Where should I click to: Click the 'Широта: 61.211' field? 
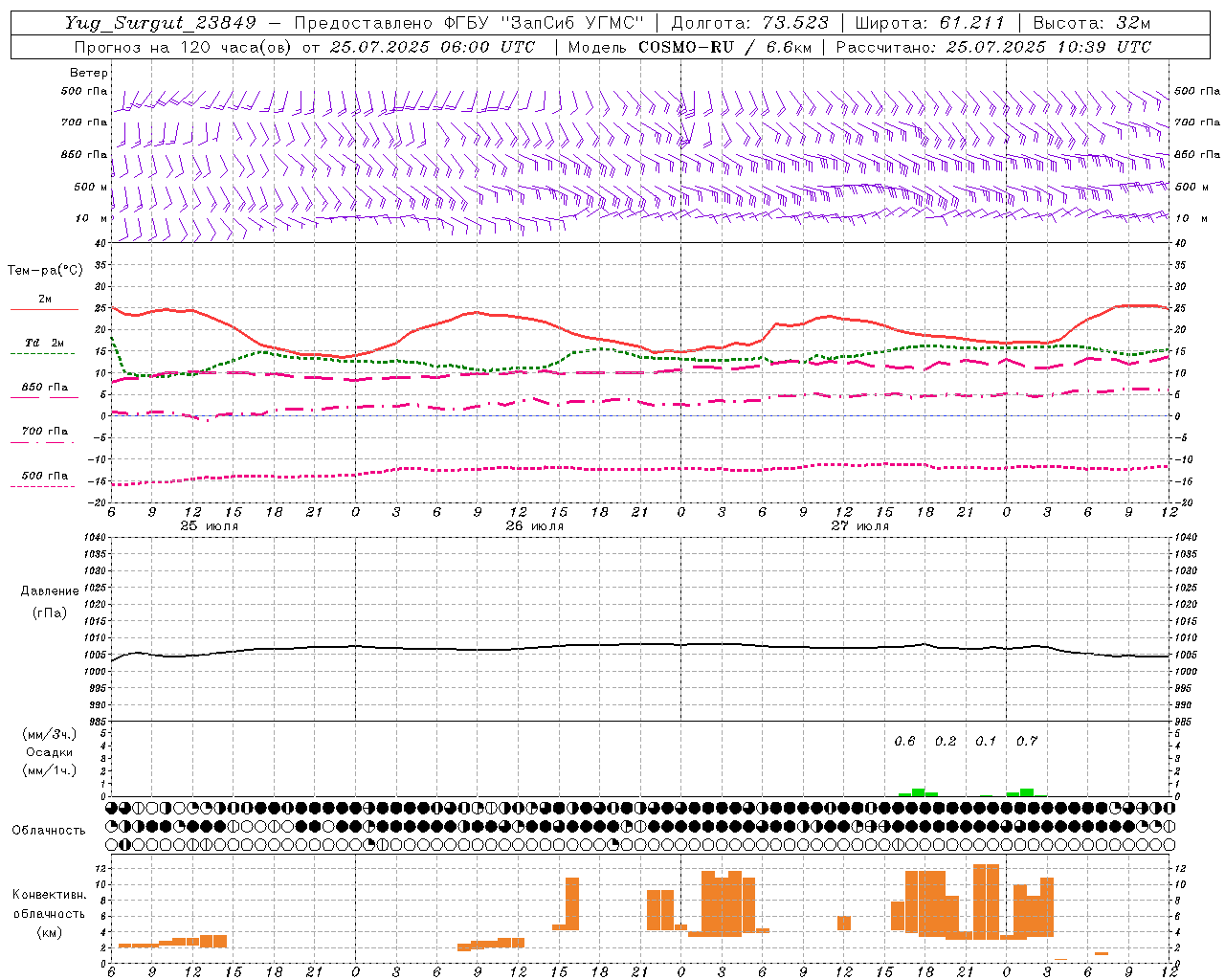coord(929,23)
